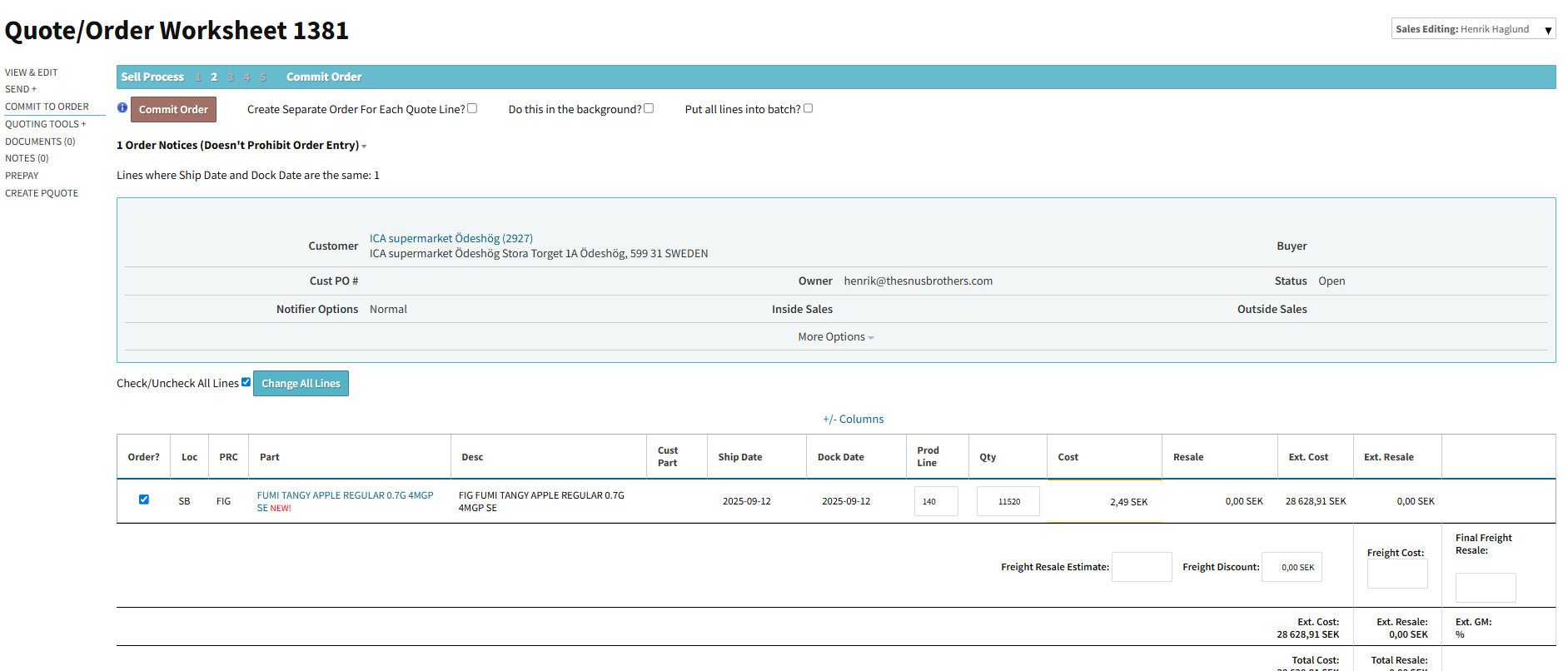Open the Sales Editing dropdown
Screen dimensions: 1568x671
1472,29
